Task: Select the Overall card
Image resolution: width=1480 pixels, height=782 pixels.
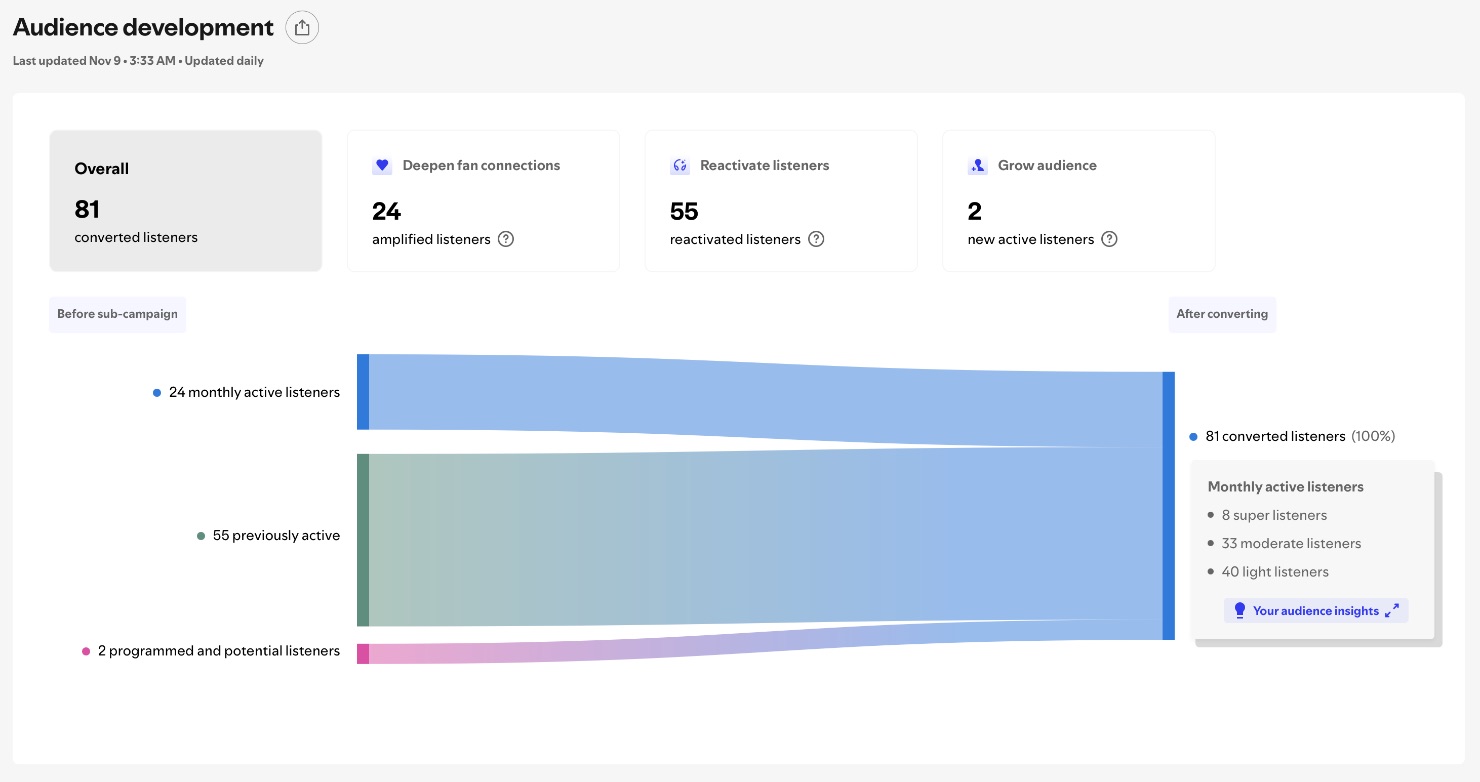Action: (185, 200)
